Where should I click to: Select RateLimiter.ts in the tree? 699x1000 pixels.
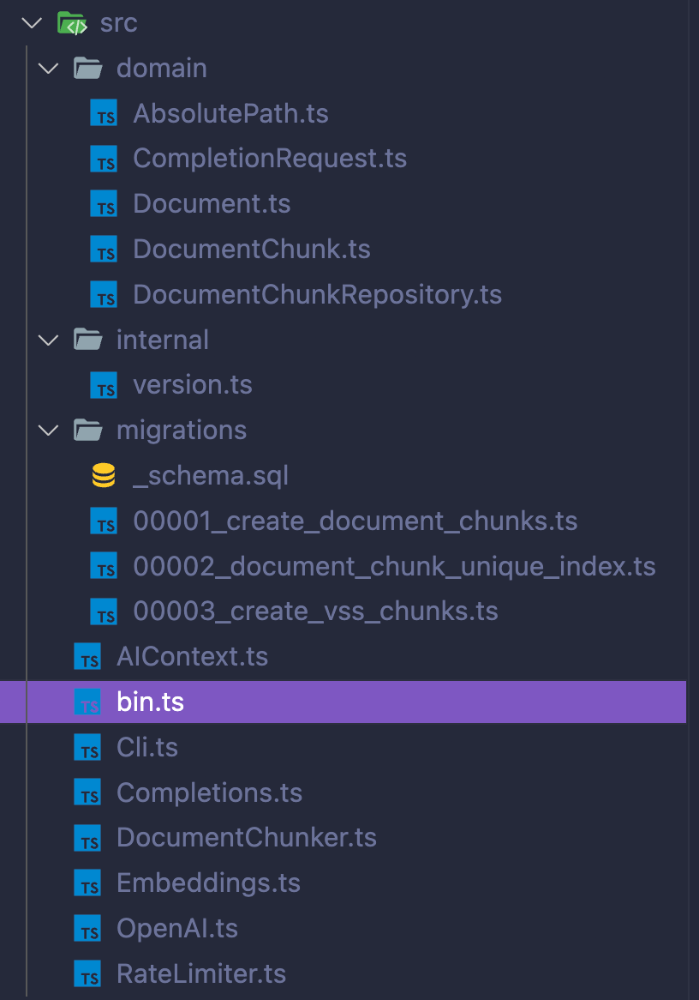201,973
